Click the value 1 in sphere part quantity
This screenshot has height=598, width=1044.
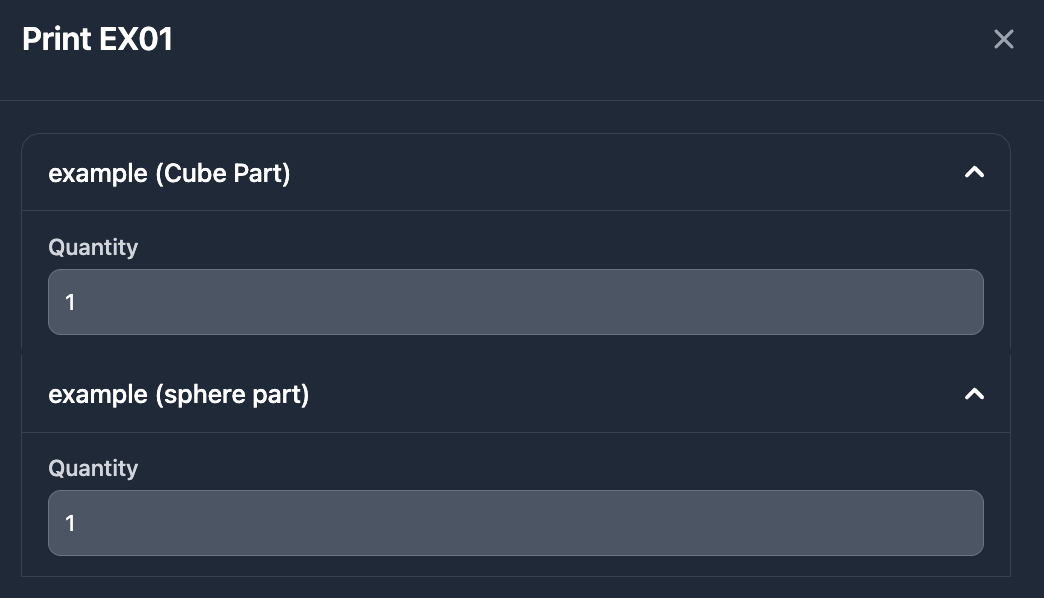coord(70,523)
